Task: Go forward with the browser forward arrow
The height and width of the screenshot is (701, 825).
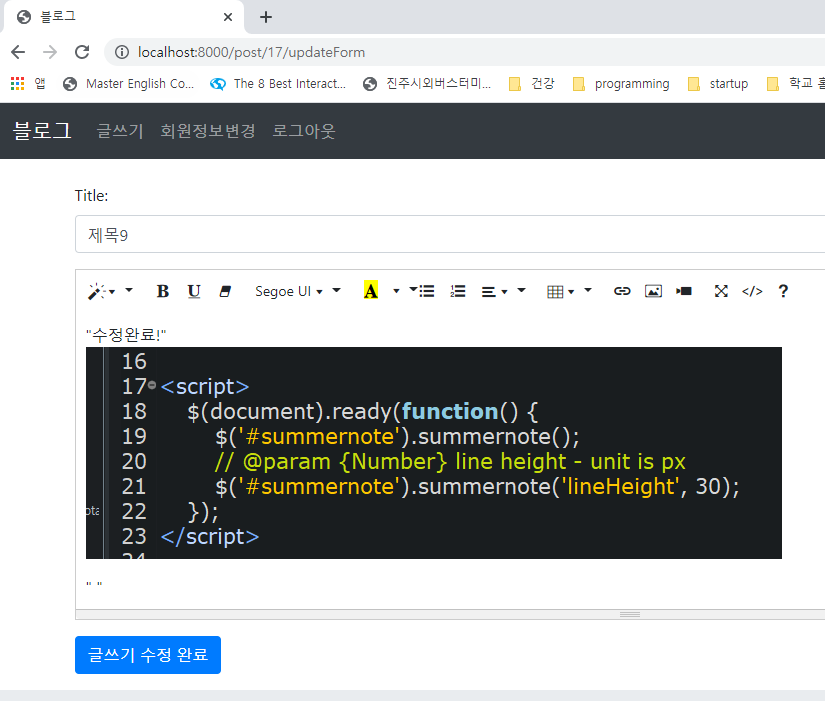Action: [50, 52]
